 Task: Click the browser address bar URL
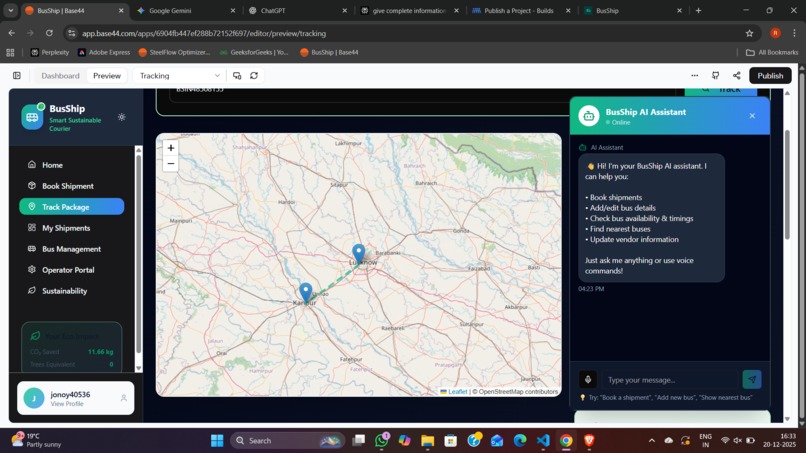coord(204,33)
